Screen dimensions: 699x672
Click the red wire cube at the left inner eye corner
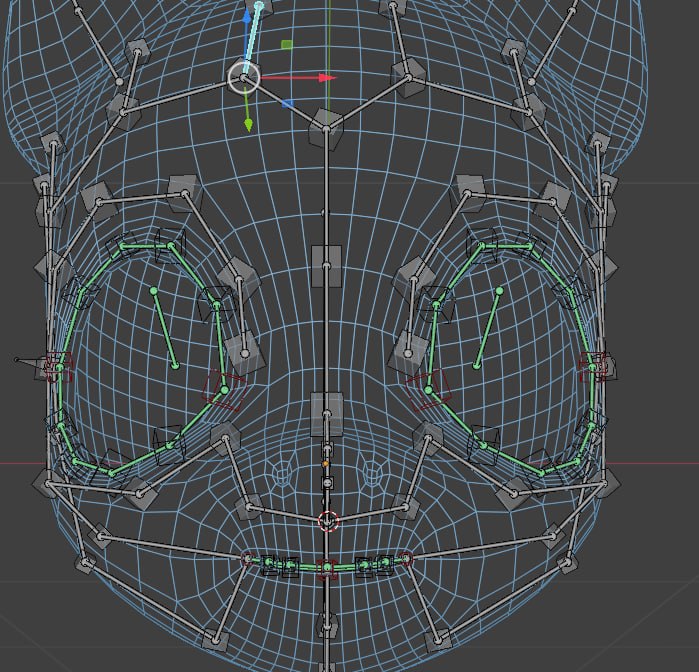coord(223,390)
